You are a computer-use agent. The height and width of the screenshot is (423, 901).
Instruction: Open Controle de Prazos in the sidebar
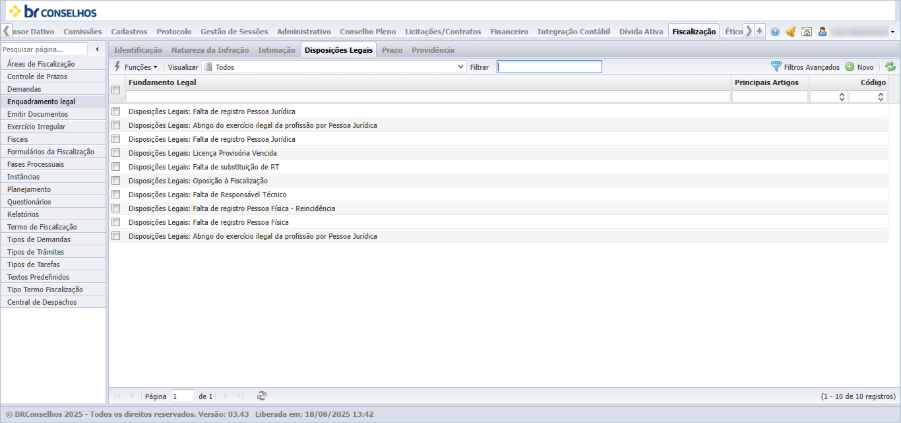53,76
